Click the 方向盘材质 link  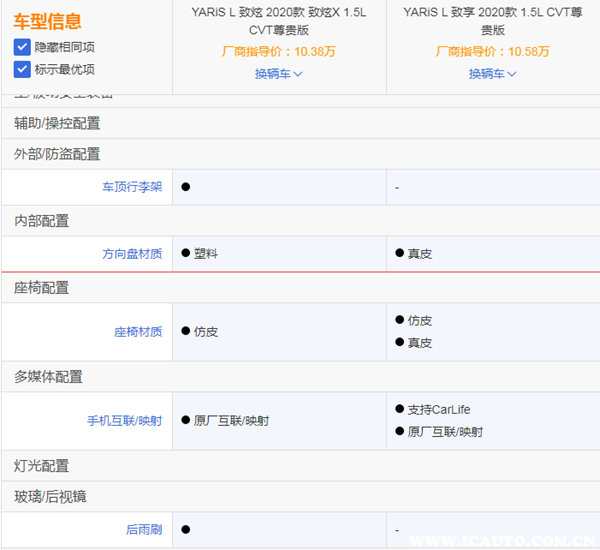coord(132,254)
